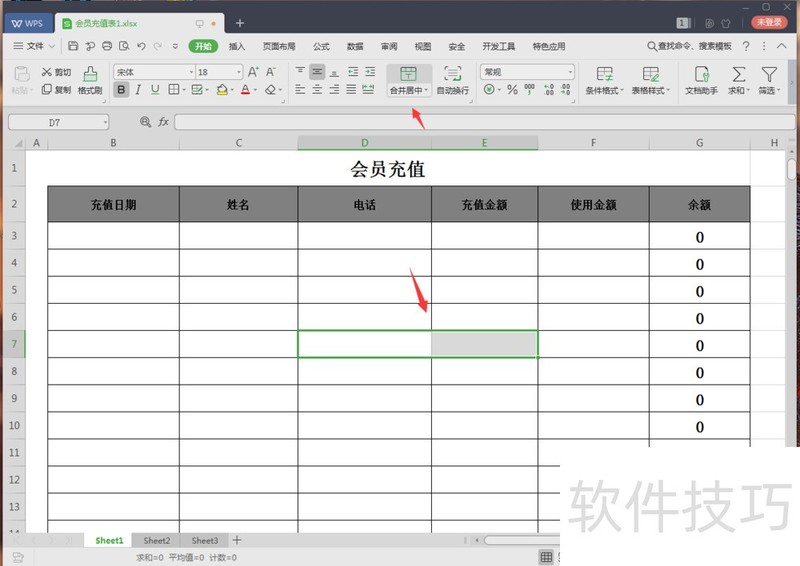Expand the borders dropdown arrow
The width and height of the screenshot is (800, 566).
click(x=184, y=90)
